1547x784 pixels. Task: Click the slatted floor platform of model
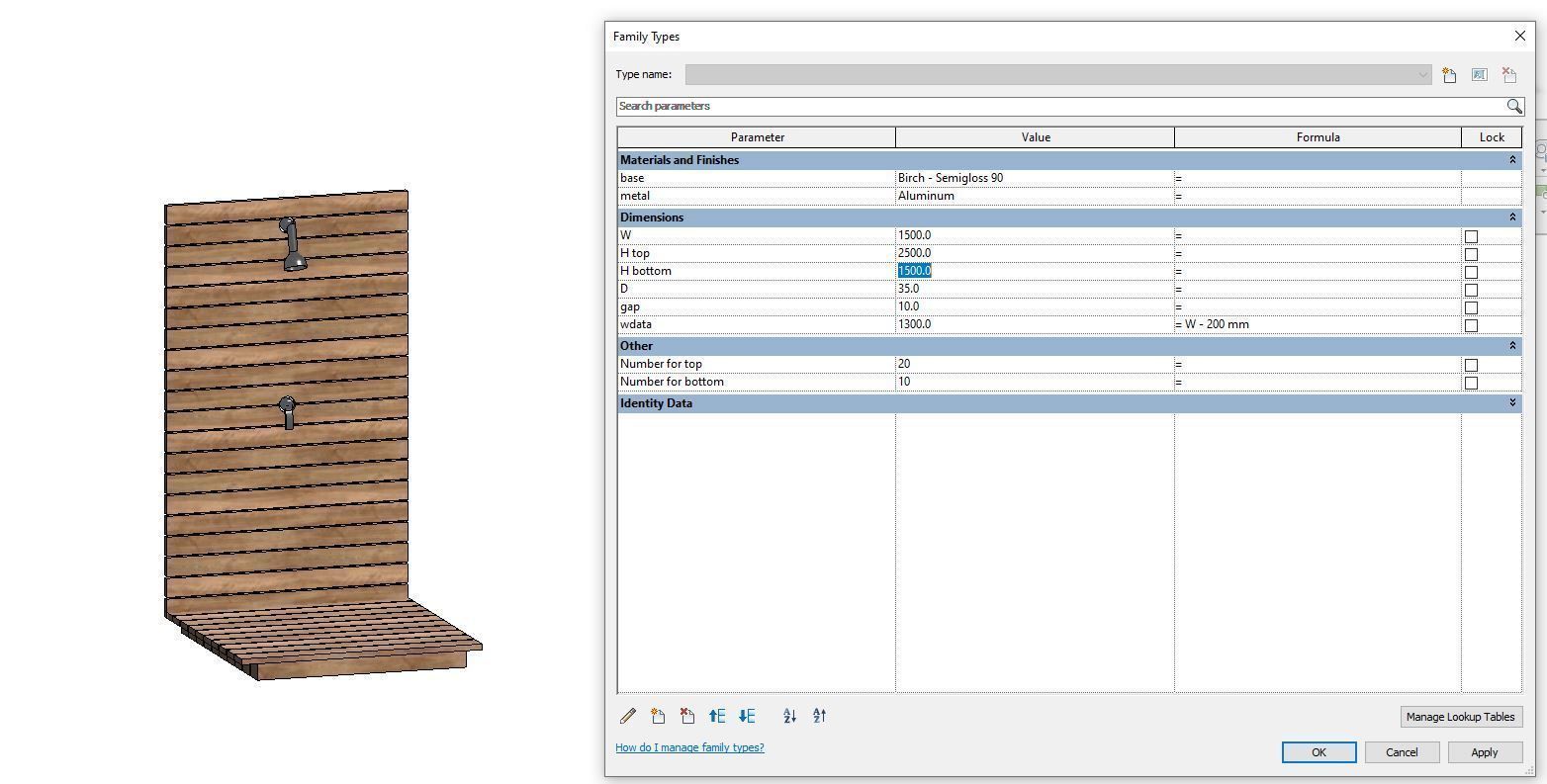tap(324, 640)
